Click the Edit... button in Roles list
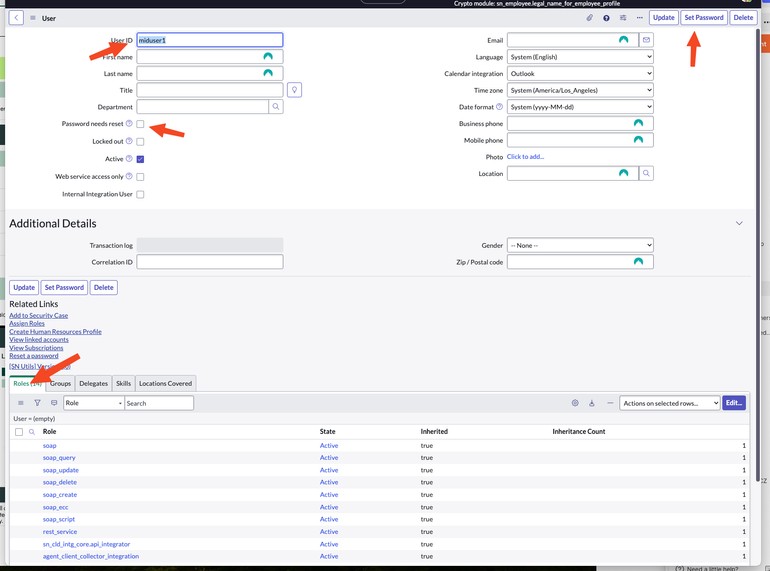770x571 pixels. [734, 403]
